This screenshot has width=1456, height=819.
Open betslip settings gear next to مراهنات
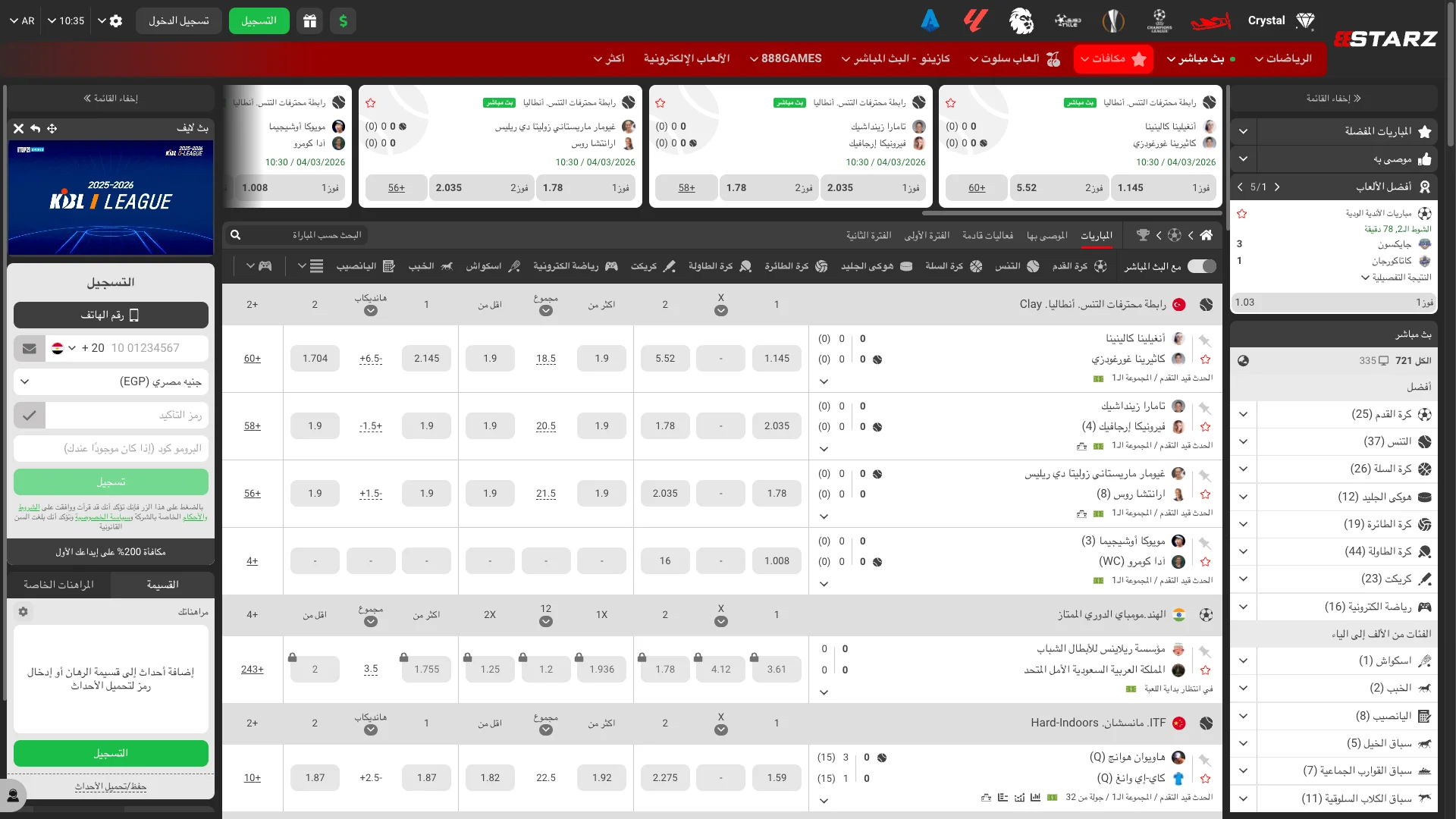pyautogui.click(x=24, y=612)
